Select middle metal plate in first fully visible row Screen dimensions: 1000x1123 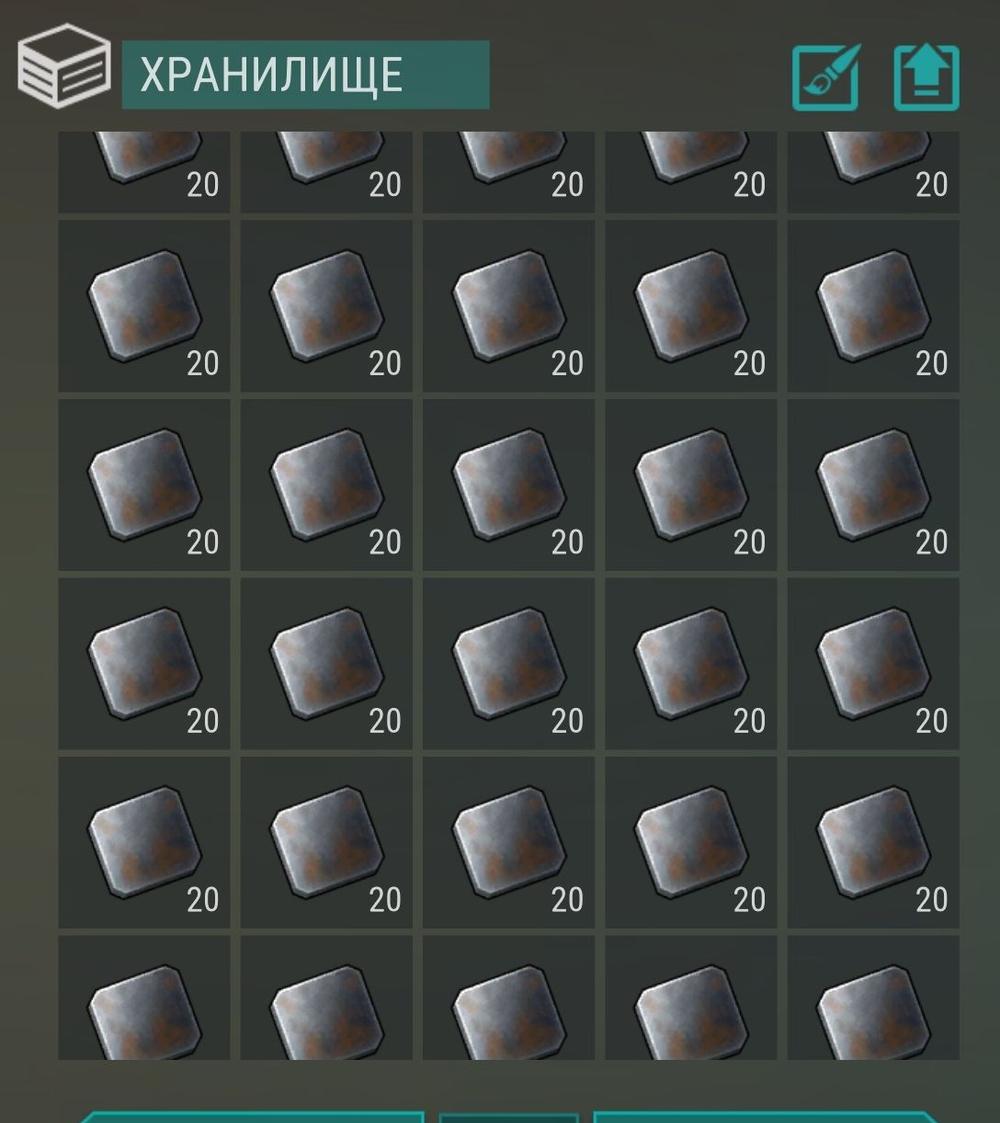click(509, 306)
